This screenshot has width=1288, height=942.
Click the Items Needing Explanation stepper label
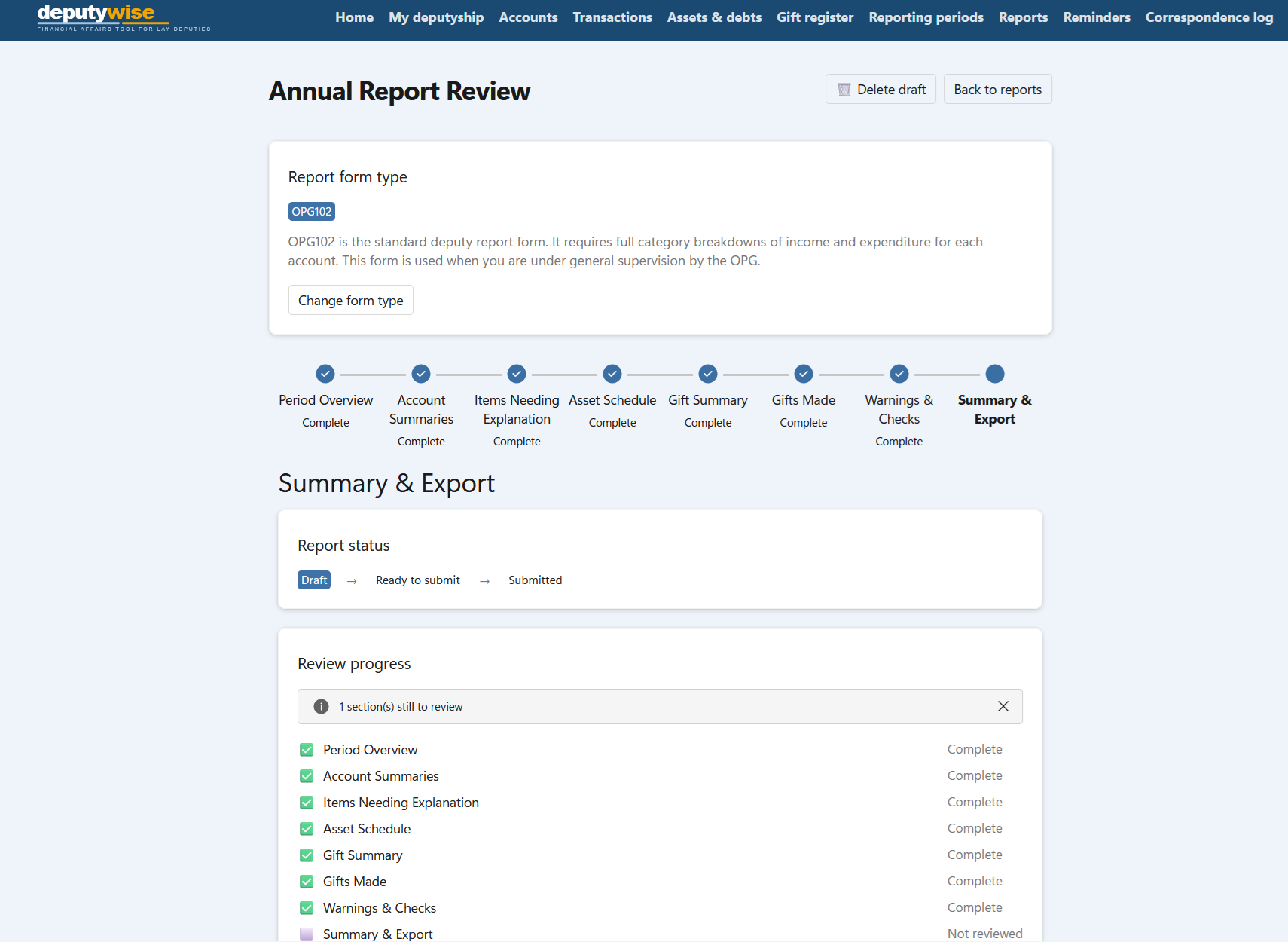click(x=517, y=409)
